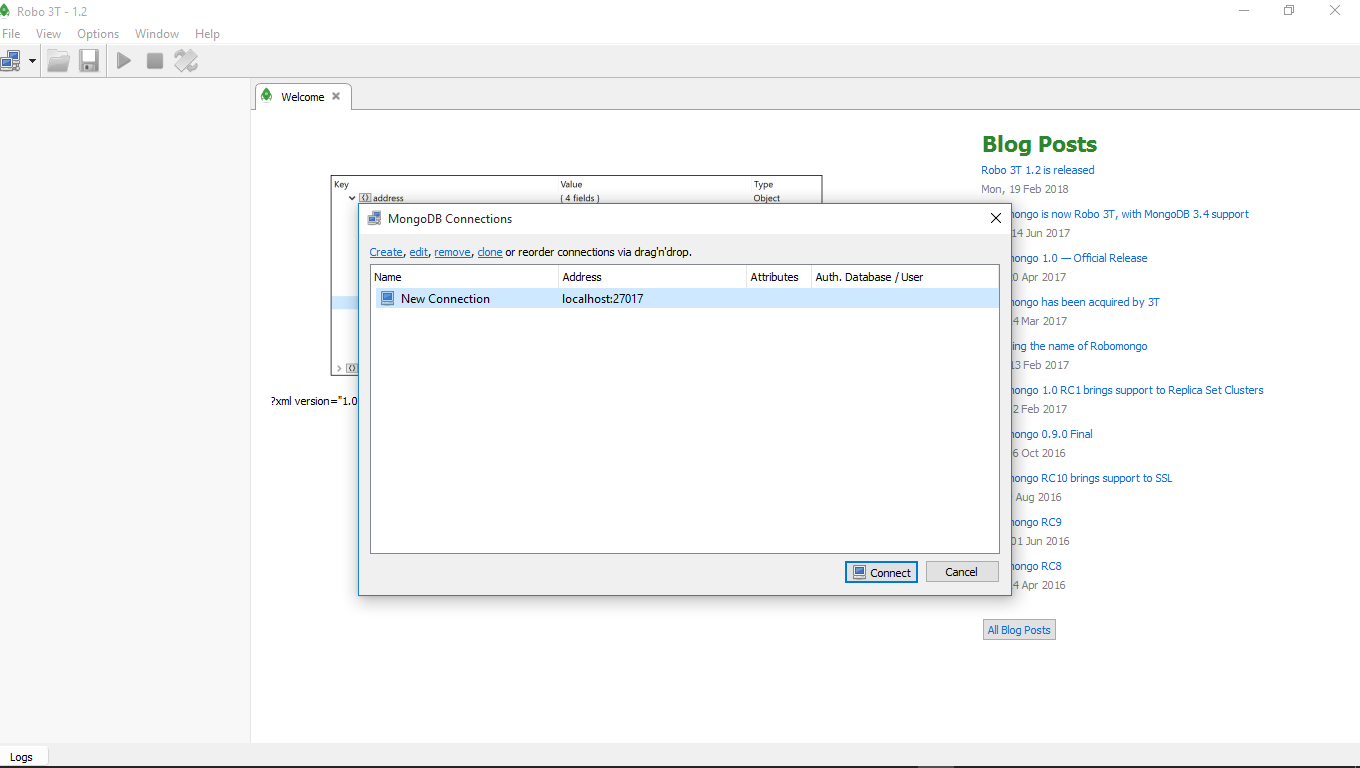Click the Create connection link
The image size is (1360, 768).
386,252
